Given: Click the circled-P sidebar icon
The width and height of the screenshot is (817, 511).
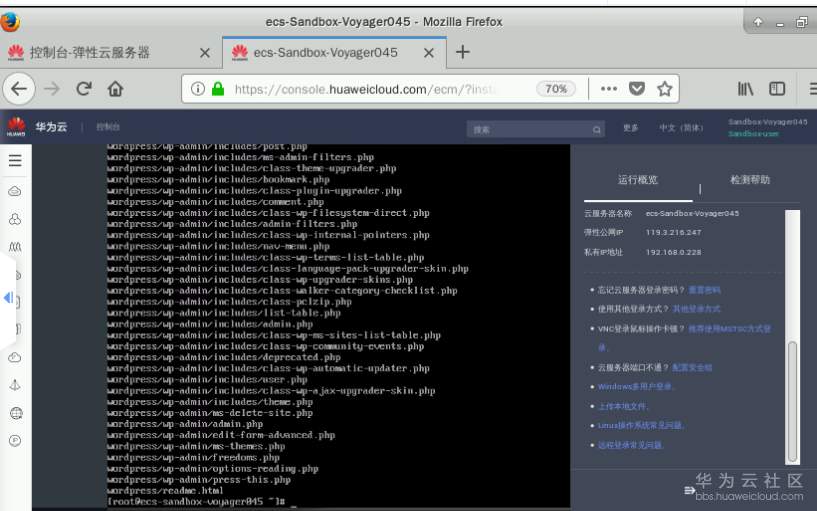Looking at the screenshot, I should point(15,441).
